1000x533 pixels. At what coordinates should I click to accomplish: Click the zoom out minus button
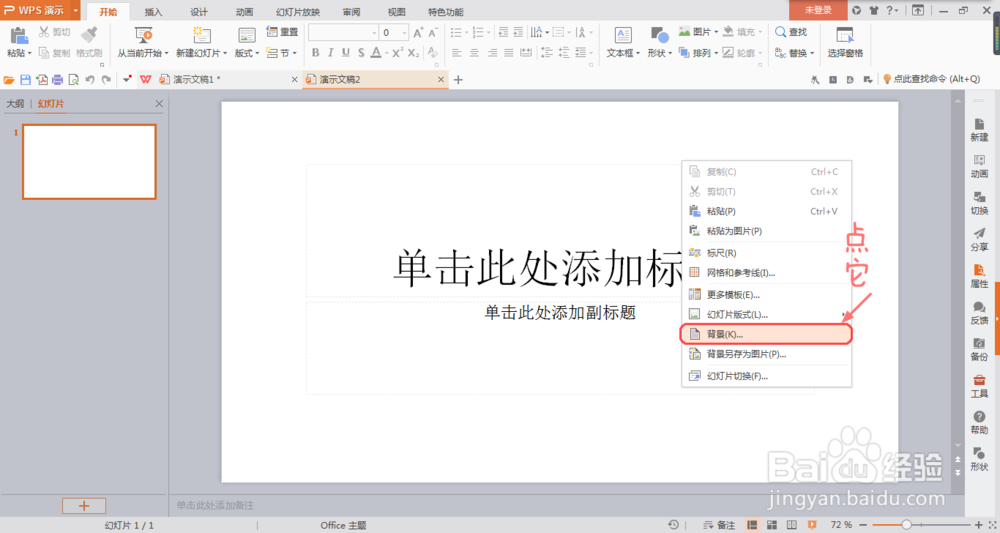point(863,525)
